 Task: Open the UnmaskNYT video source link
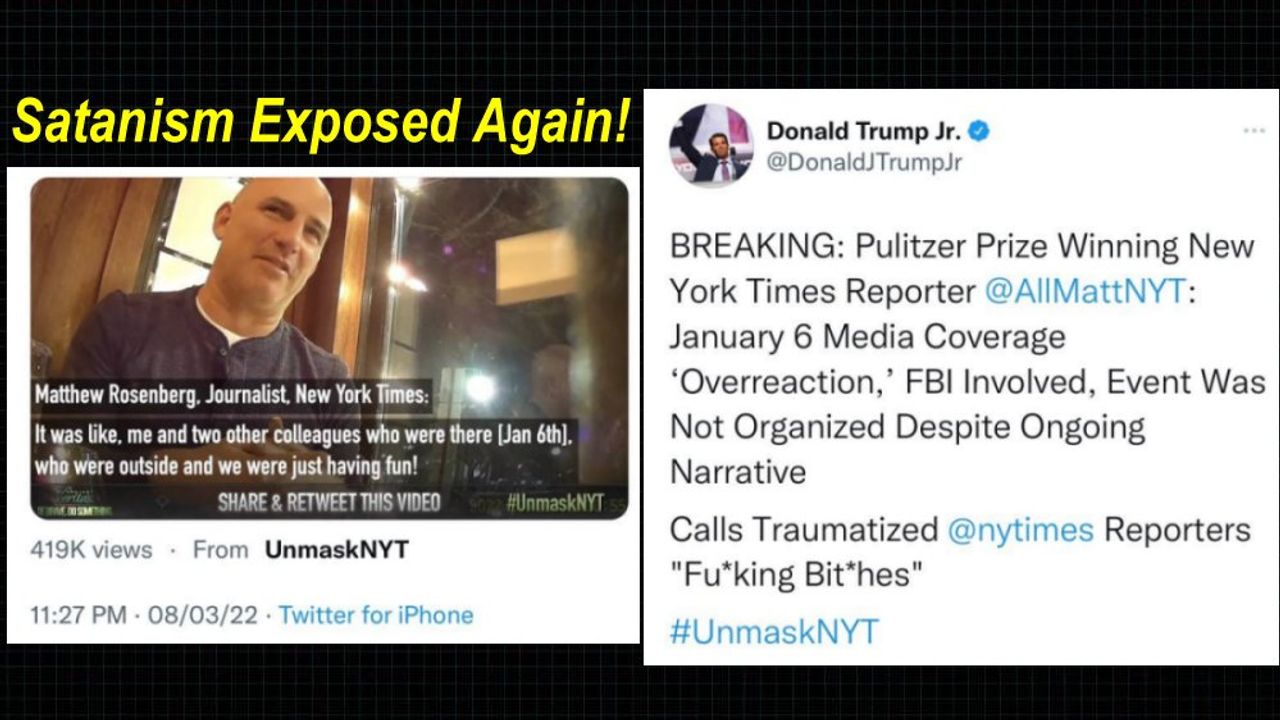click(337, 549)
